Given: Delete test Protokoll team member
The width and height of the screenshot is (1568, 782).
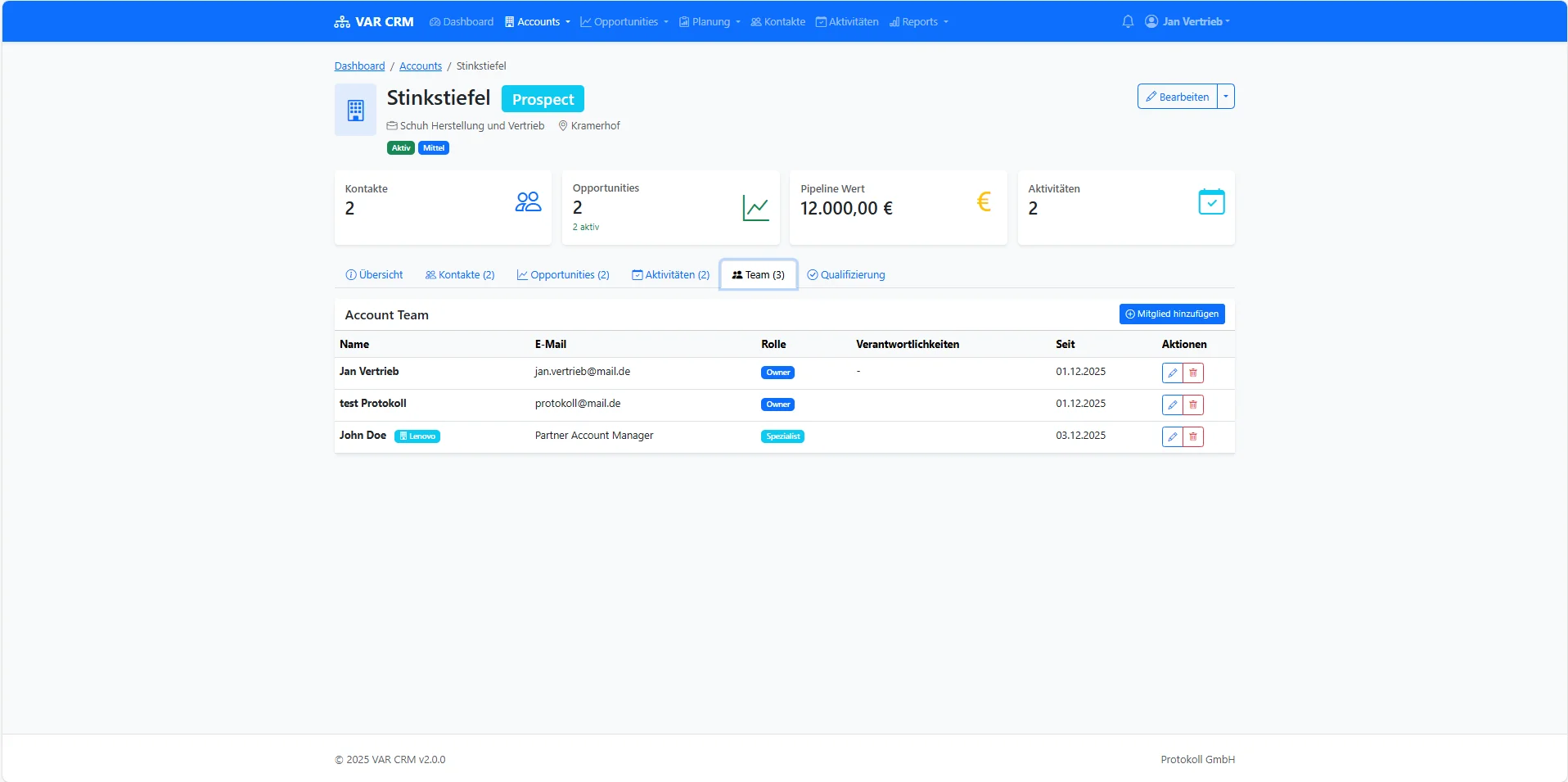Looking at the screenshot, I should tap(1193, 405).
